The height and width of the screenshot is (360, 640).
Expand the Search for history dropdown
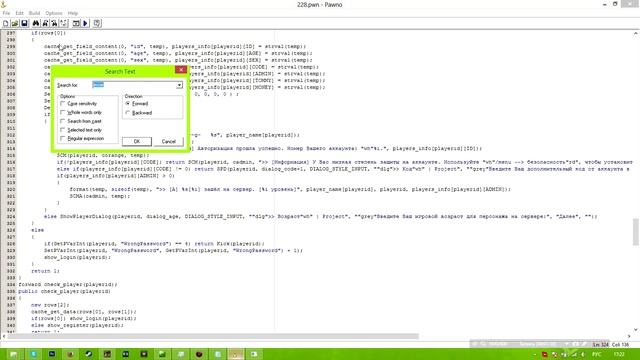tap(179, 85)
